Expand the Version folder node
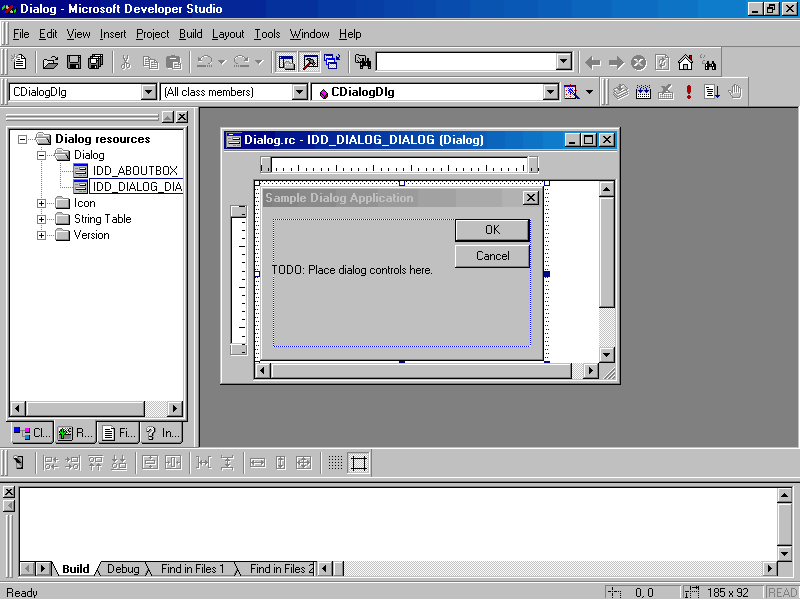The image size is (800, 600). (42, 235)
